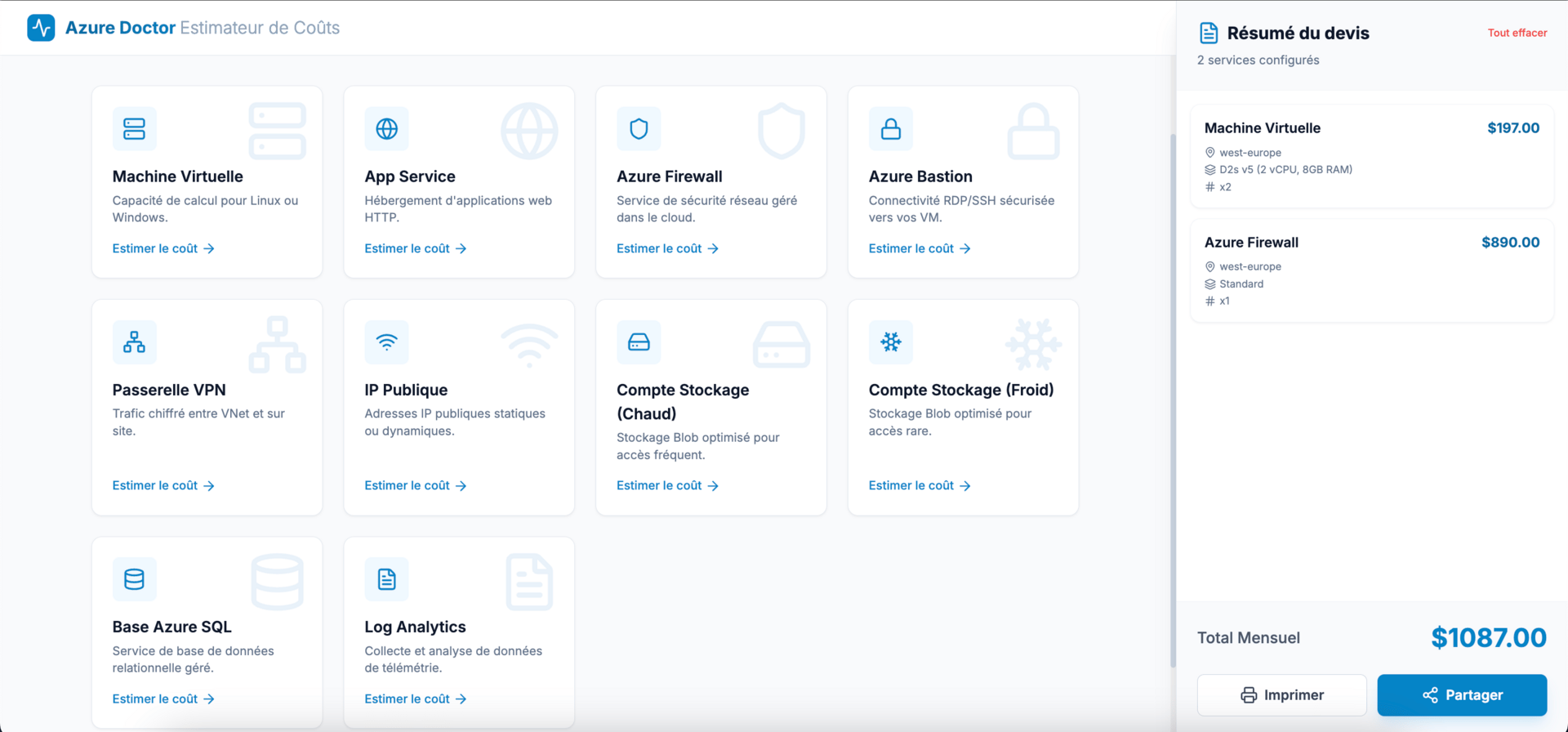This screenshot has width=1568, height=732.
Task: Estimate cost for Machine Virtuelle
Action: click(163, 248)
